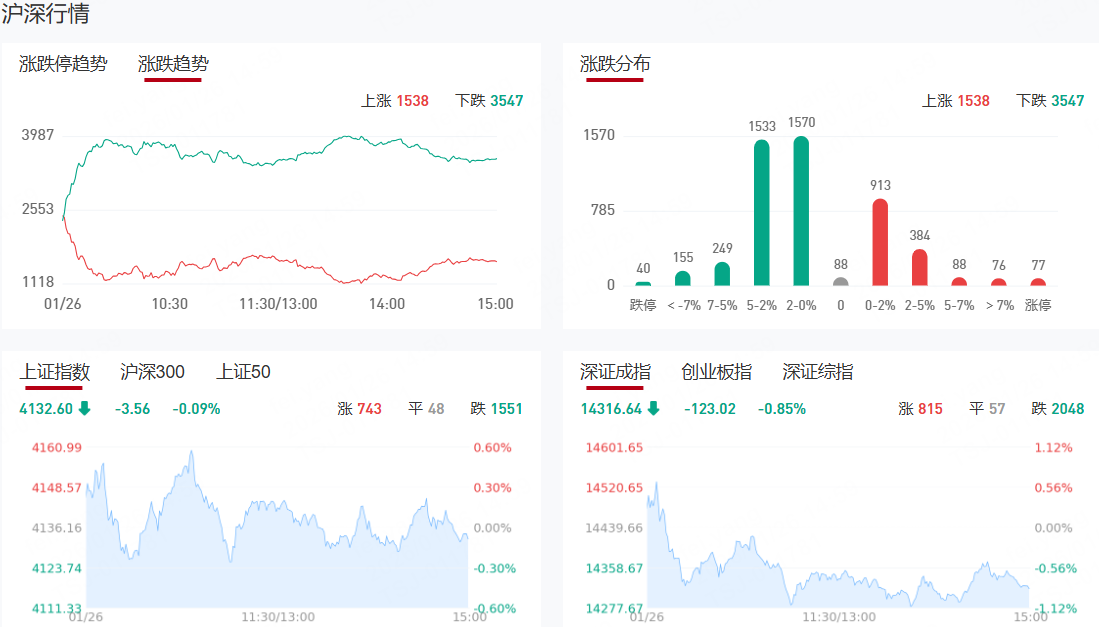Click 涨 815 in Shenzhen index panel
Viewport: 1099px width, 627px height.
[x=920, y=408]
